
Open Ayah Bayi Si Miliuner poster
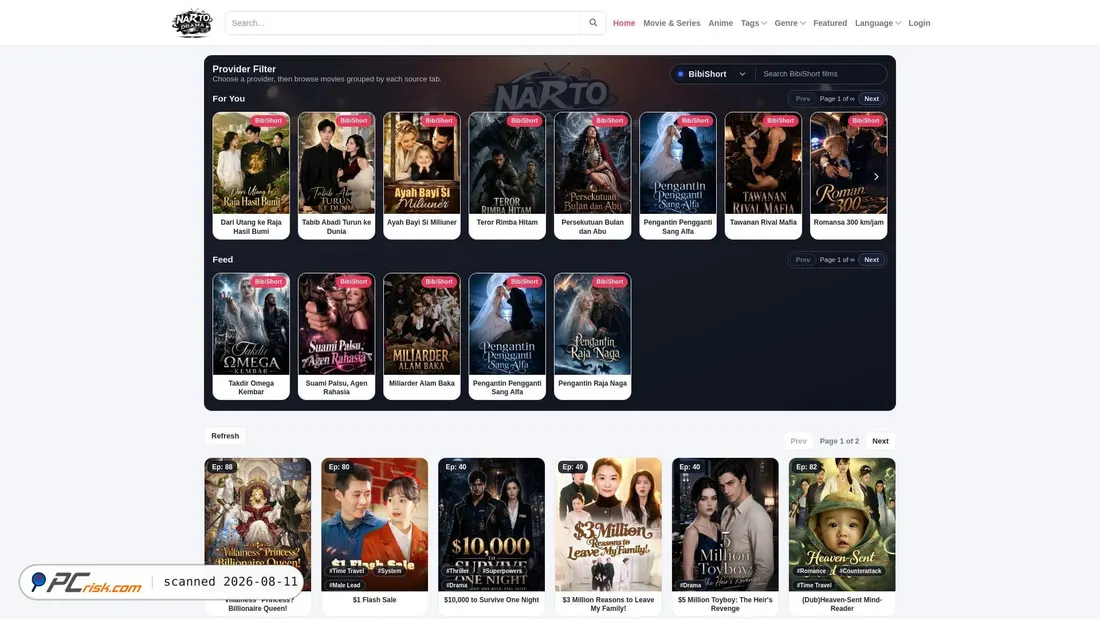tap(422, 163)
